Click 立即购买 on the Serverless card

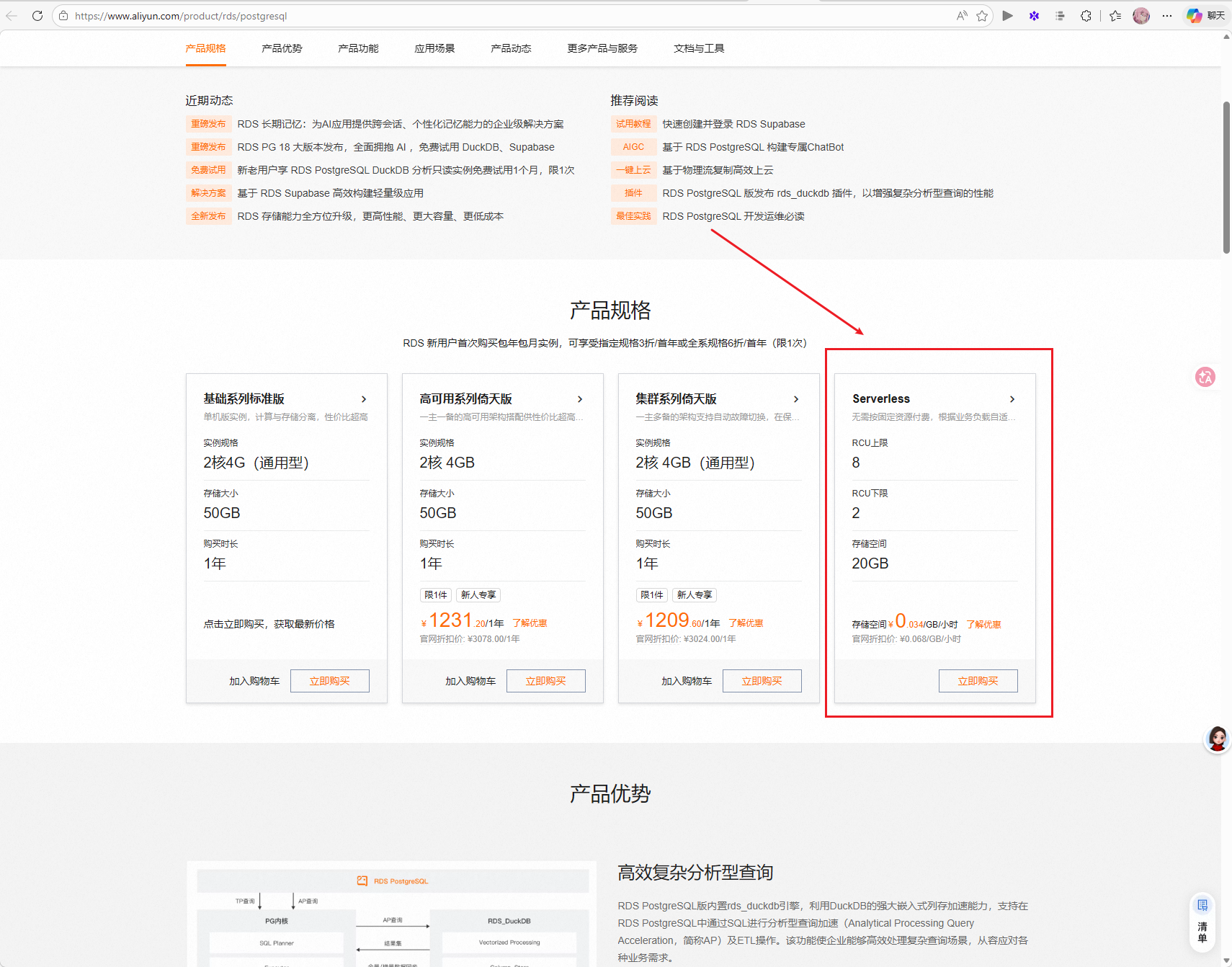[978, 681]
